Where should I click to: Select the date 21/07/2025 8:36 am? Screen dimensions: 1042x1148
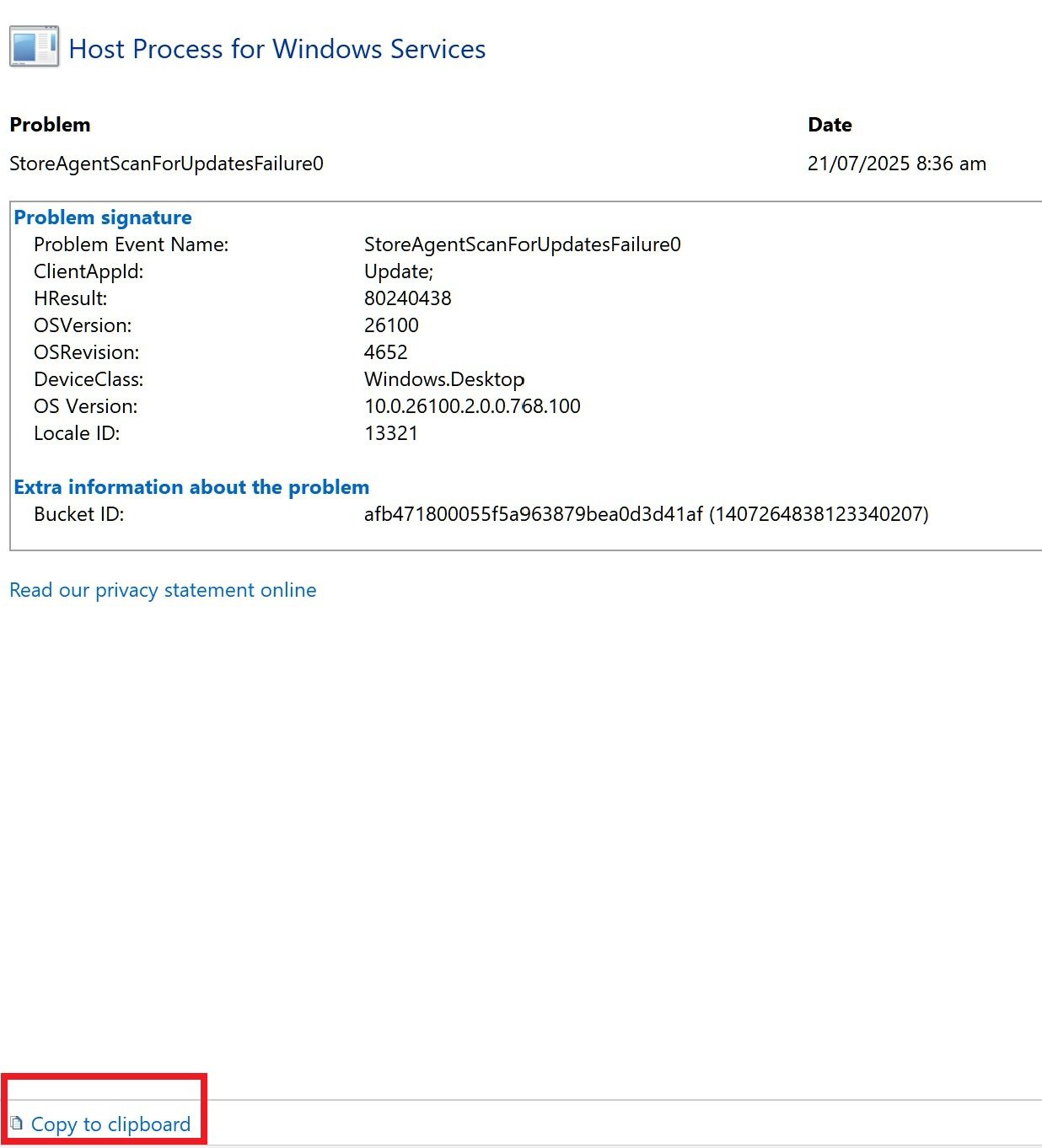[897, 164]
